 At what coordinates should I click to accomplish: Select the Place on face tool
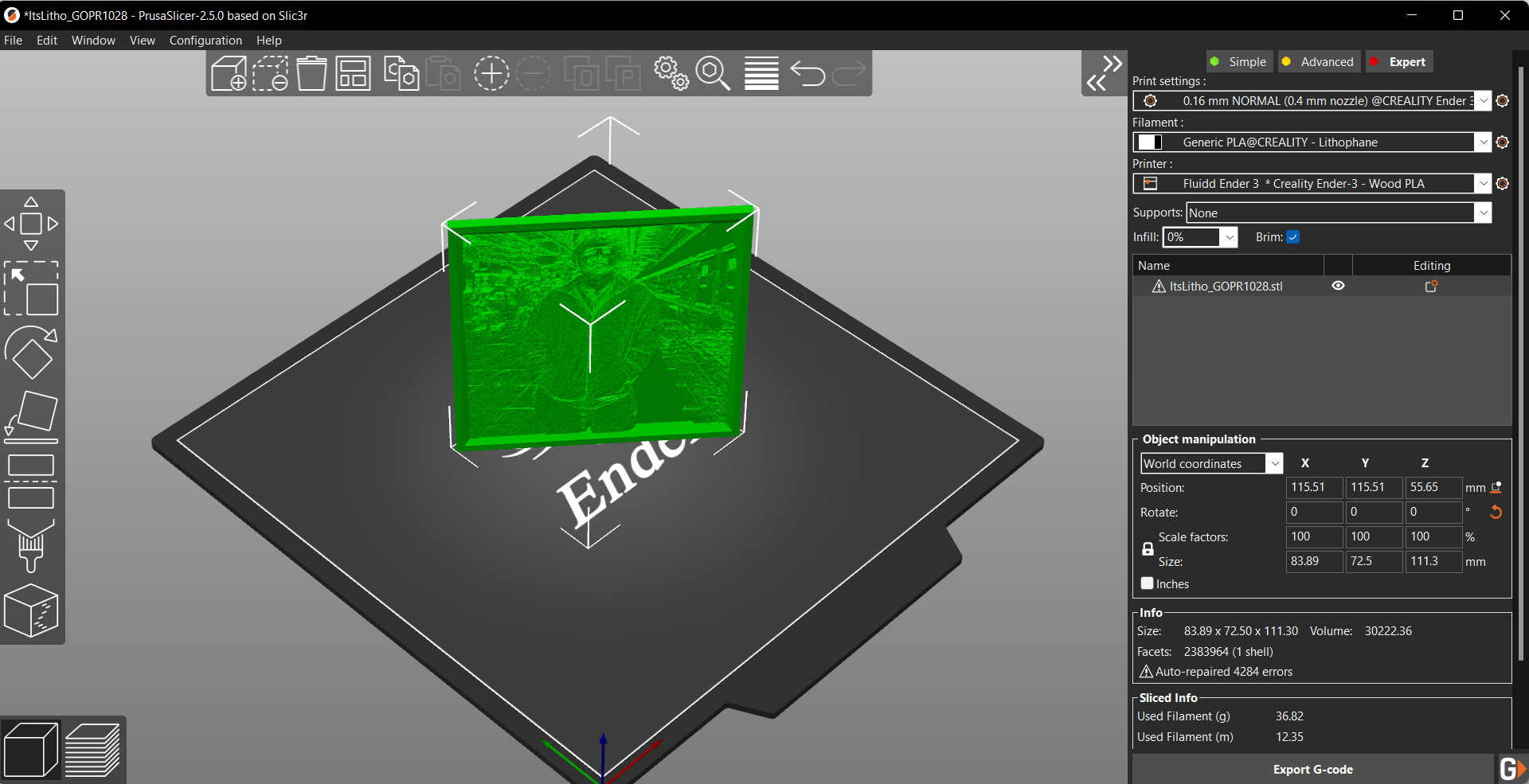tap(31, 417)
